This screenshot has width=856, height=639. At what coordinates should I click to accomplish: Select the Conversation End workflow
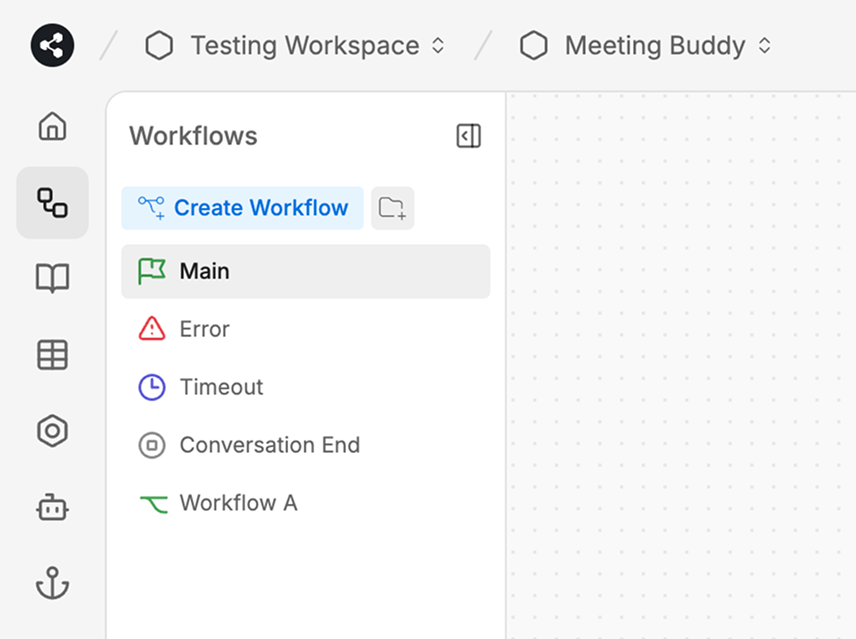269,445
